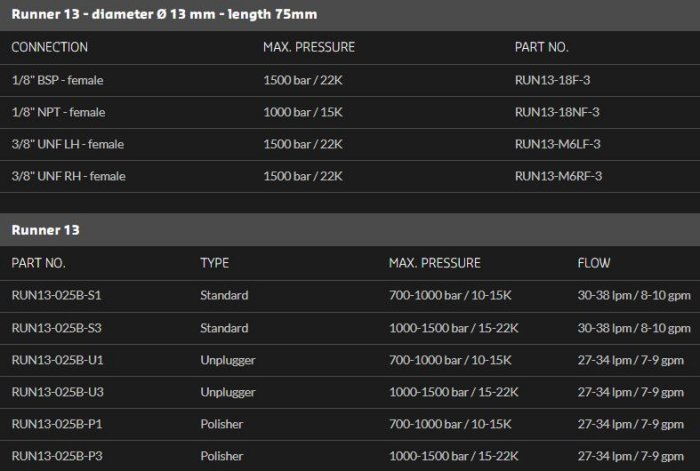Select part number RUN13-M6LF-3
This screenshot has height=471, width=700.
(x=563, y=144)
